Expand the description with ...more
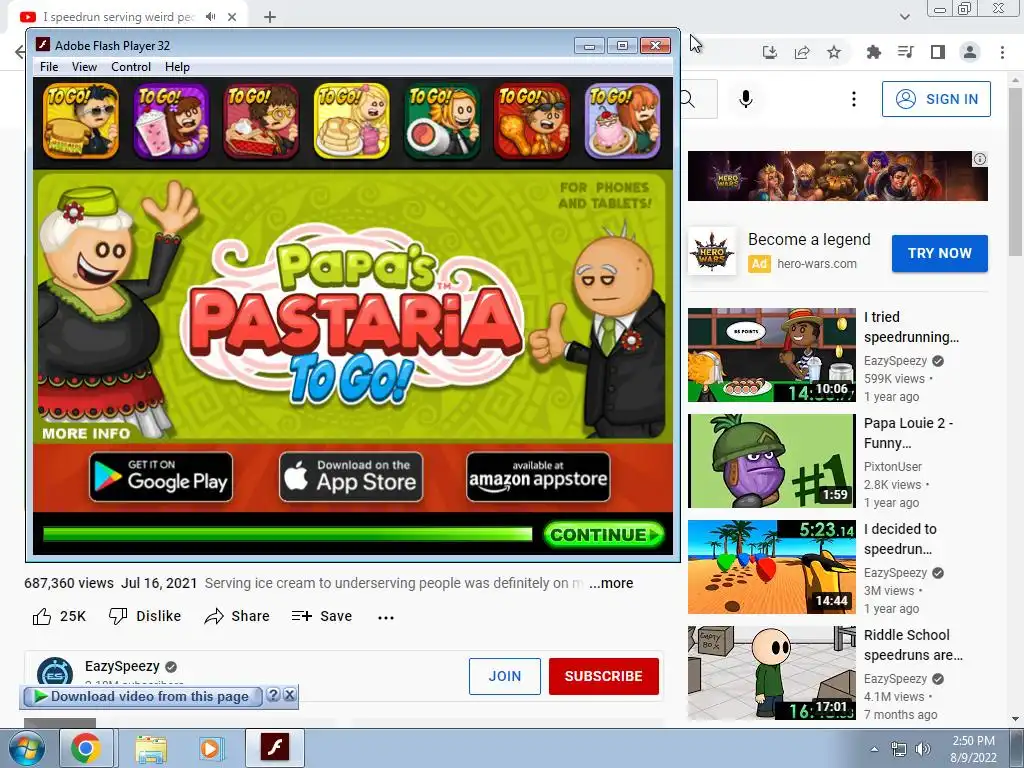 (x=611, y=583)
